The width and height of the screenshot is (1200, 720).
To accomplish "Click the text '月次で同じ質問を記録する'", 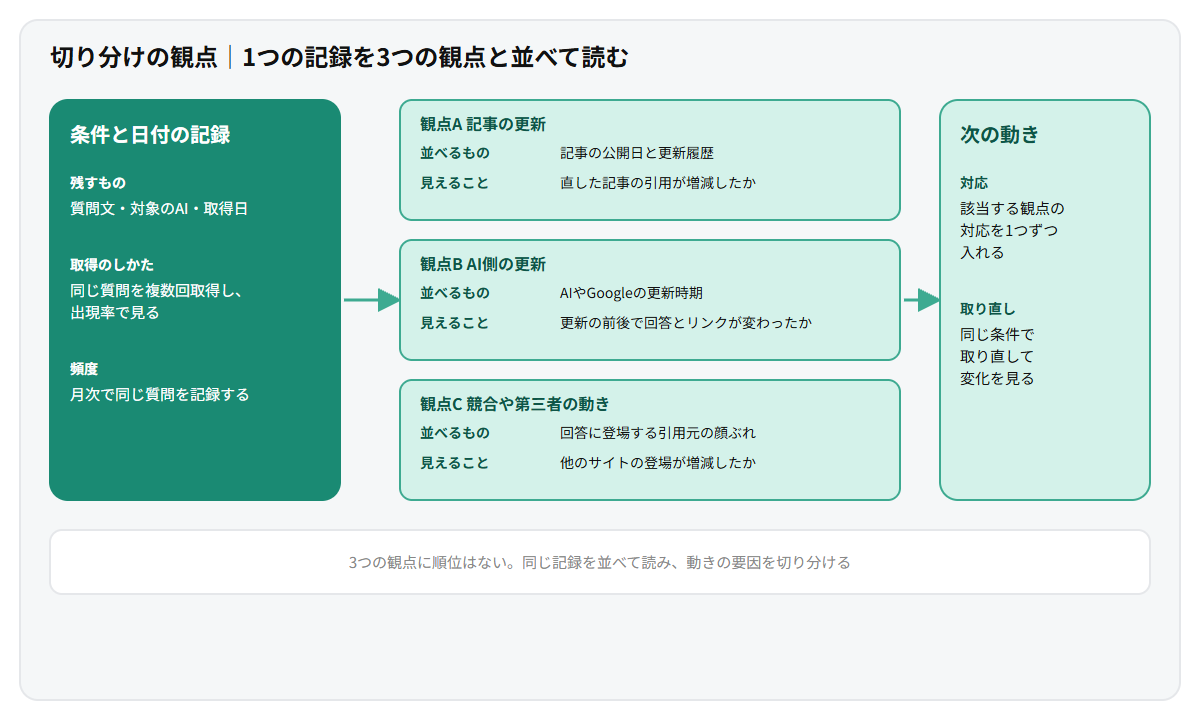I will tap(160, 395).
